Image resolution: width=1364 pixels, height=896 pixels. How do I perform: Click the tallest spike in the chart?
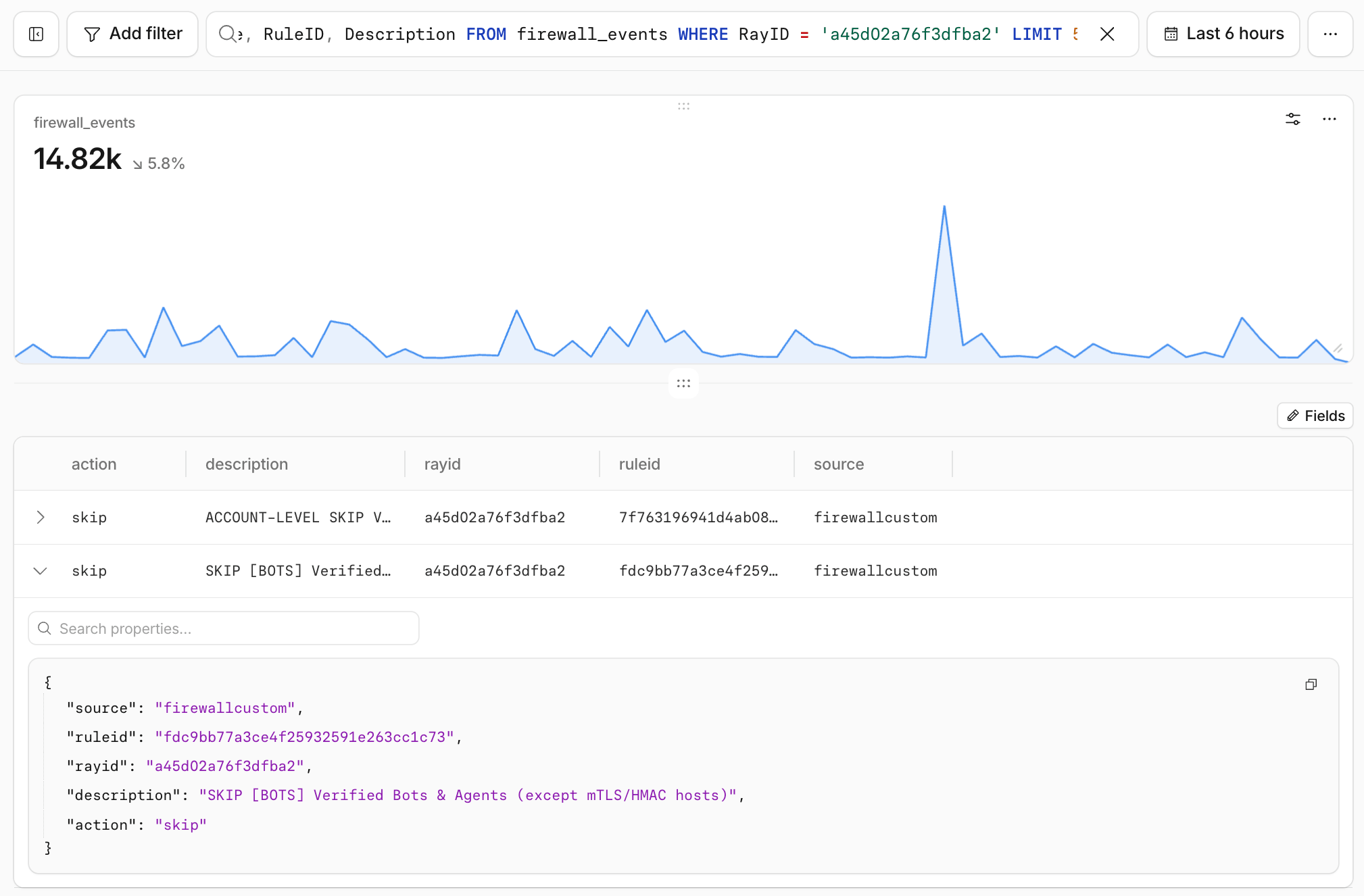(944, 207)
